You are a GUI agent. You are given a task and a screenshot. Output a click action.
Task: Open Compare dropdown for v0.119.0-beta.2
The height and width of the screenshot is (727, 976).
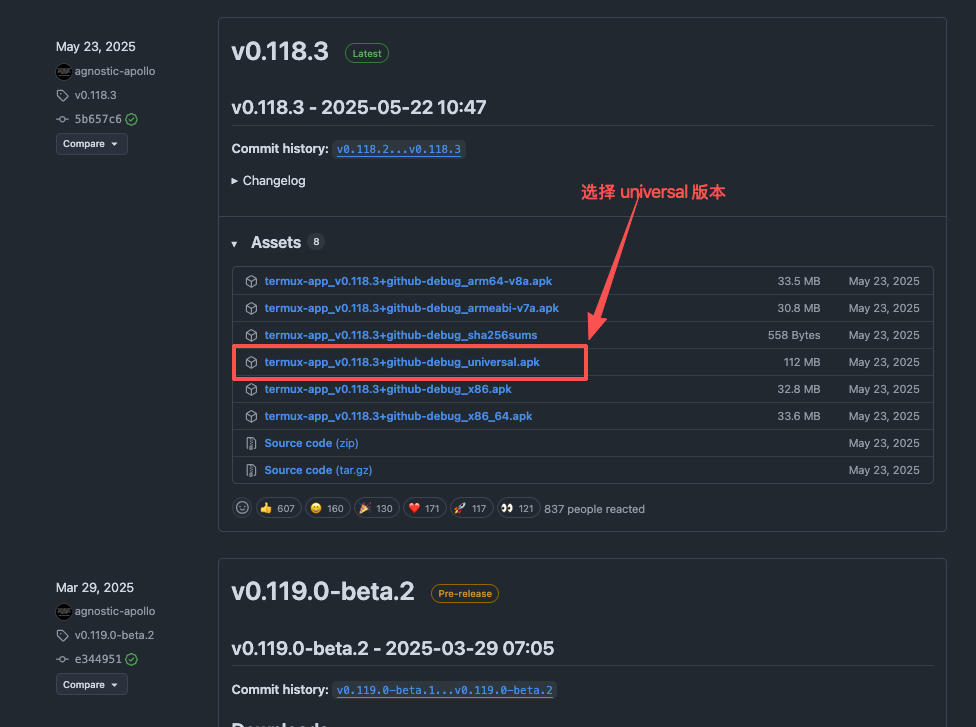coord(92,684)
